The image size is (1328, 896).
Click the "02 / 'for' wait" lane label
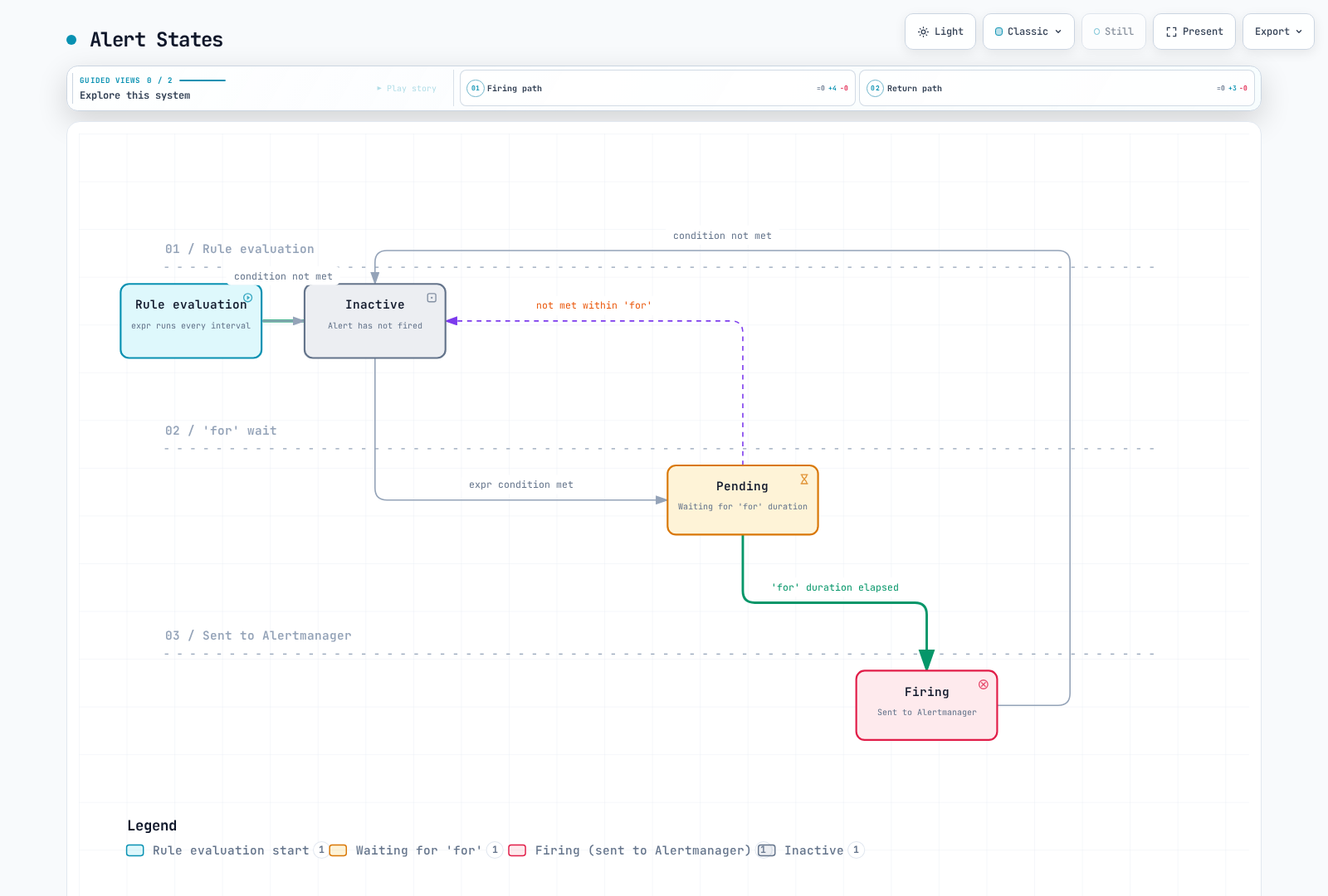coord(221,431)
